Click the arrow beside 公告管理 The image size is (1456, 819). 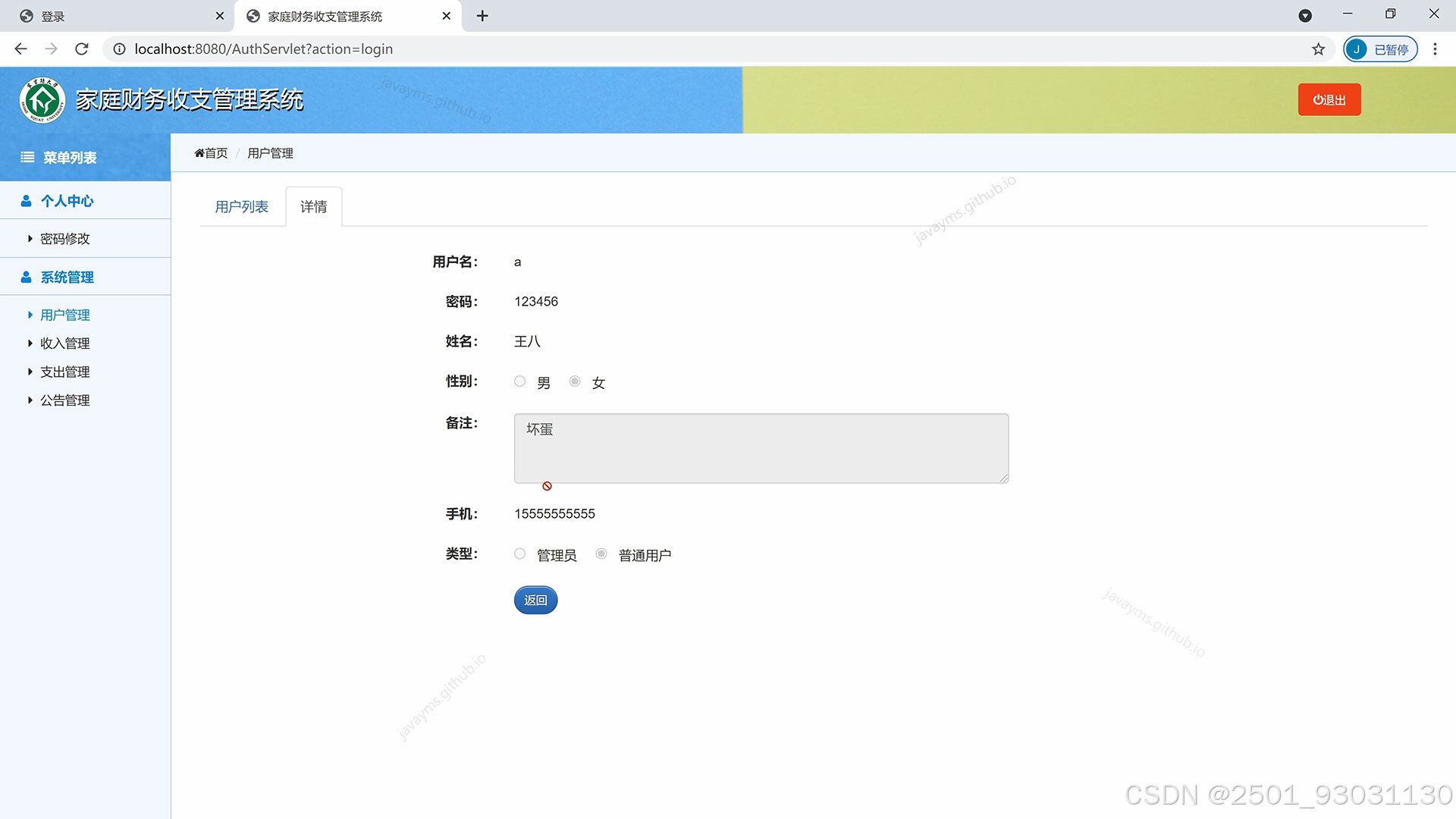[30, 400]
